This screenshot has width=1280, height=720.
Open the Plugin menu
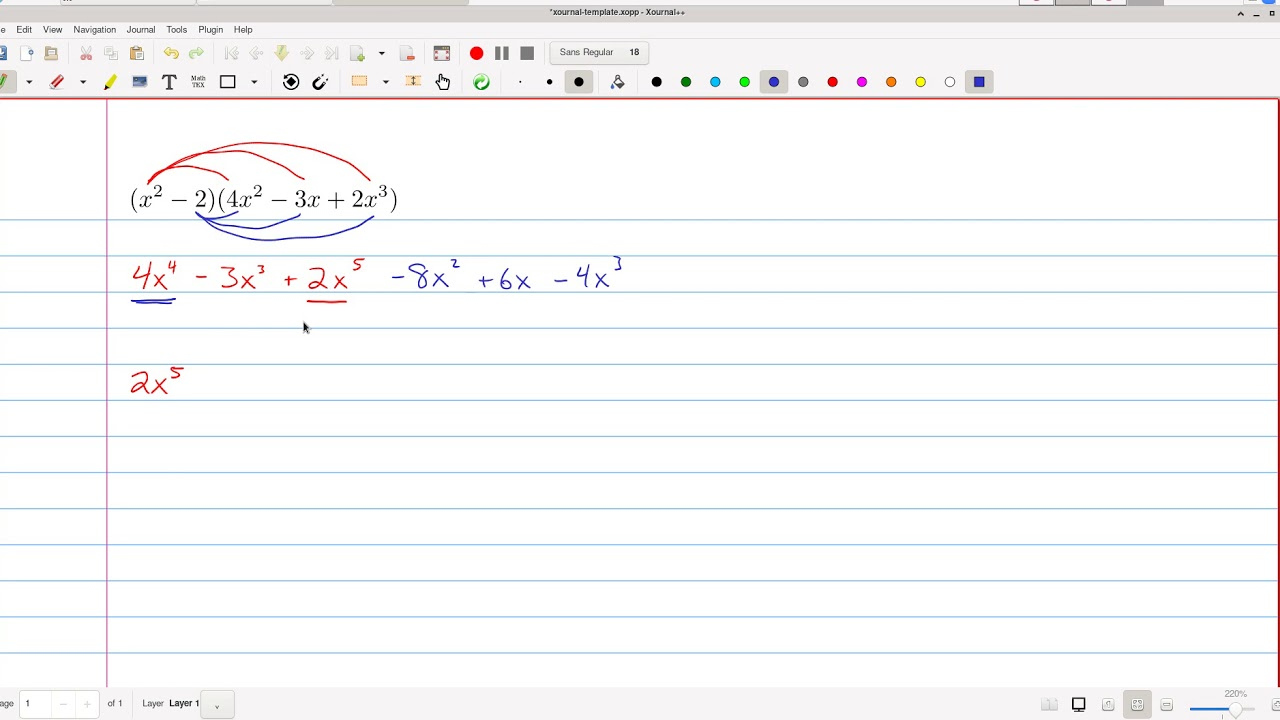click(210, 30)
